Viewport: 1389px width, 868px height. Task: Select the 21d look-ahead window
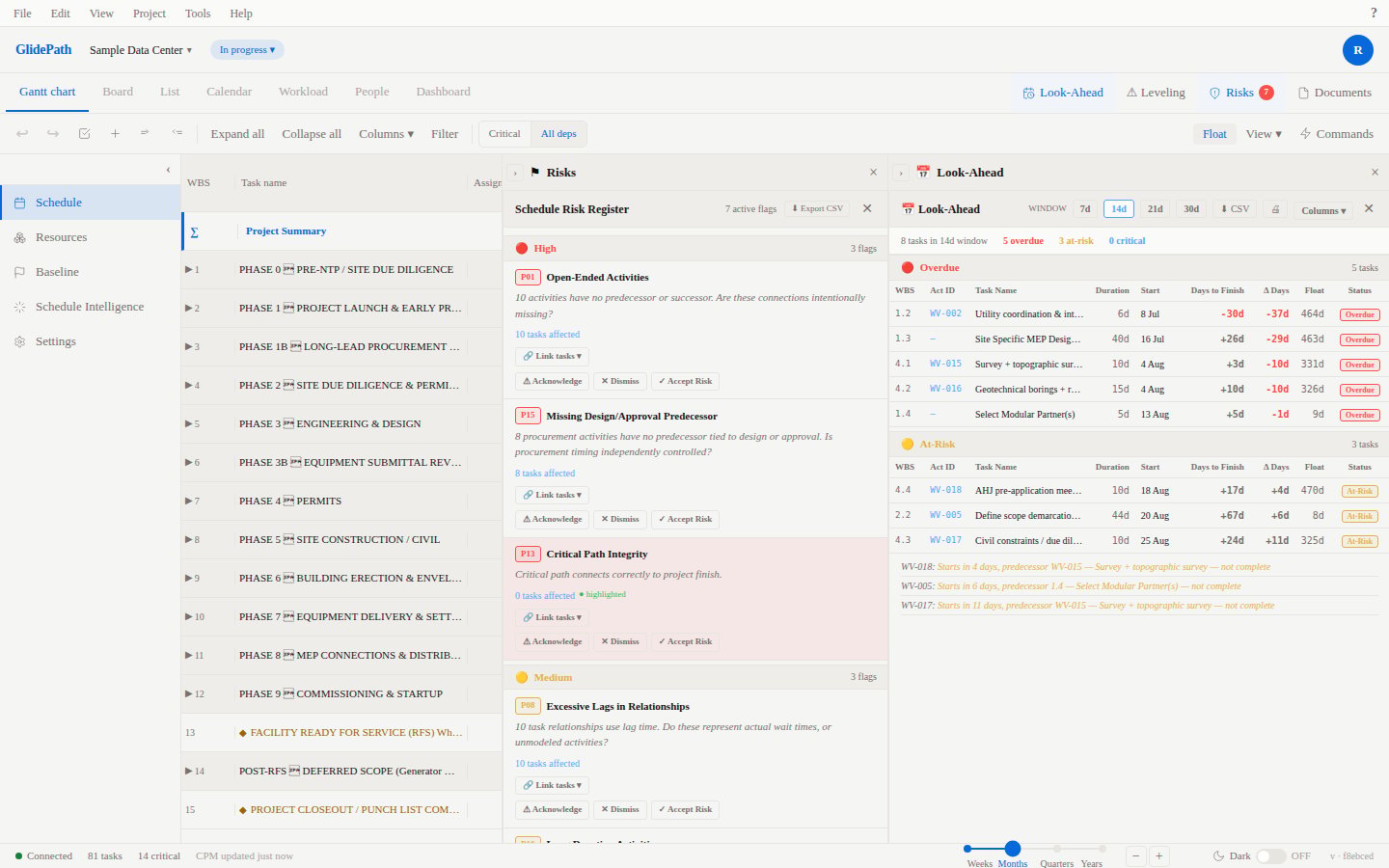coord(1155,209)
